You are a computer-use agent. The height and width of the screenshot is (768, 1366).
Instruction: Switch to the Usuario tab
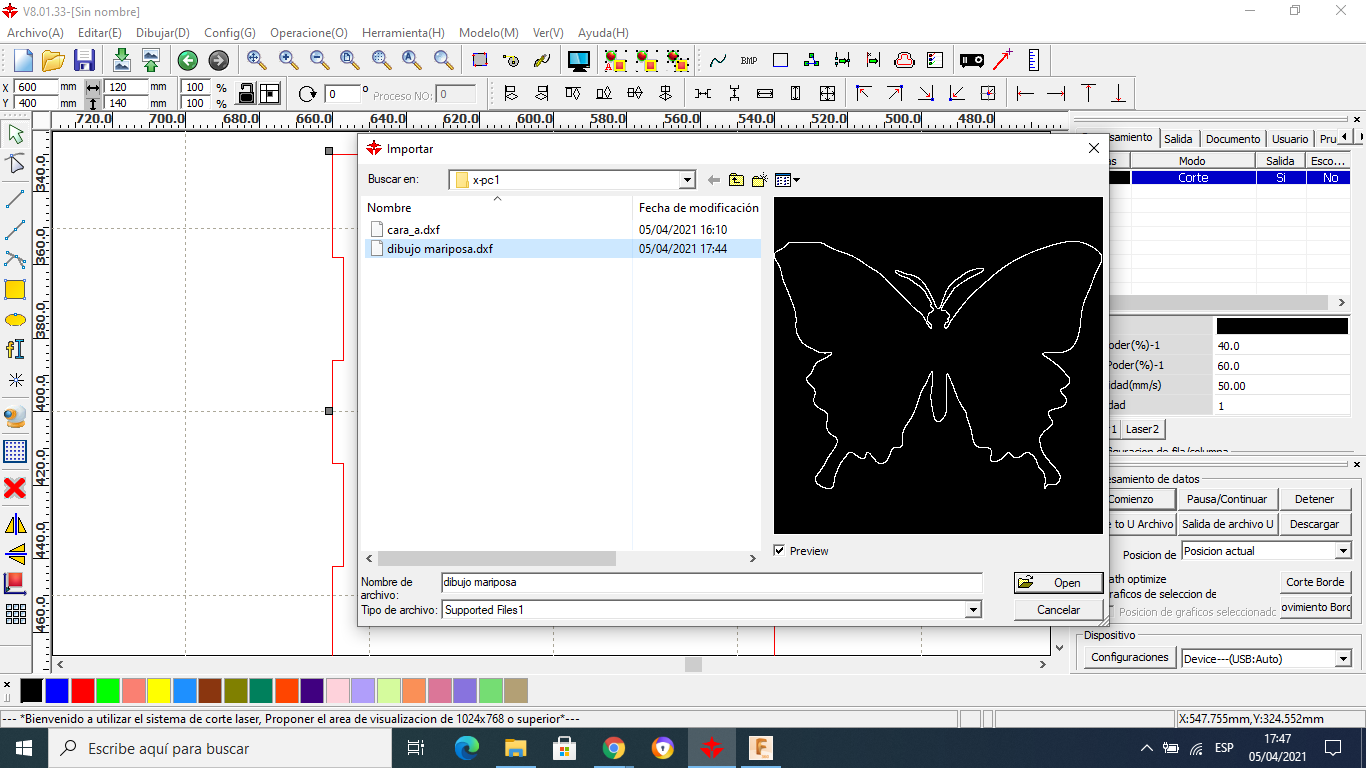point(1290,139)
